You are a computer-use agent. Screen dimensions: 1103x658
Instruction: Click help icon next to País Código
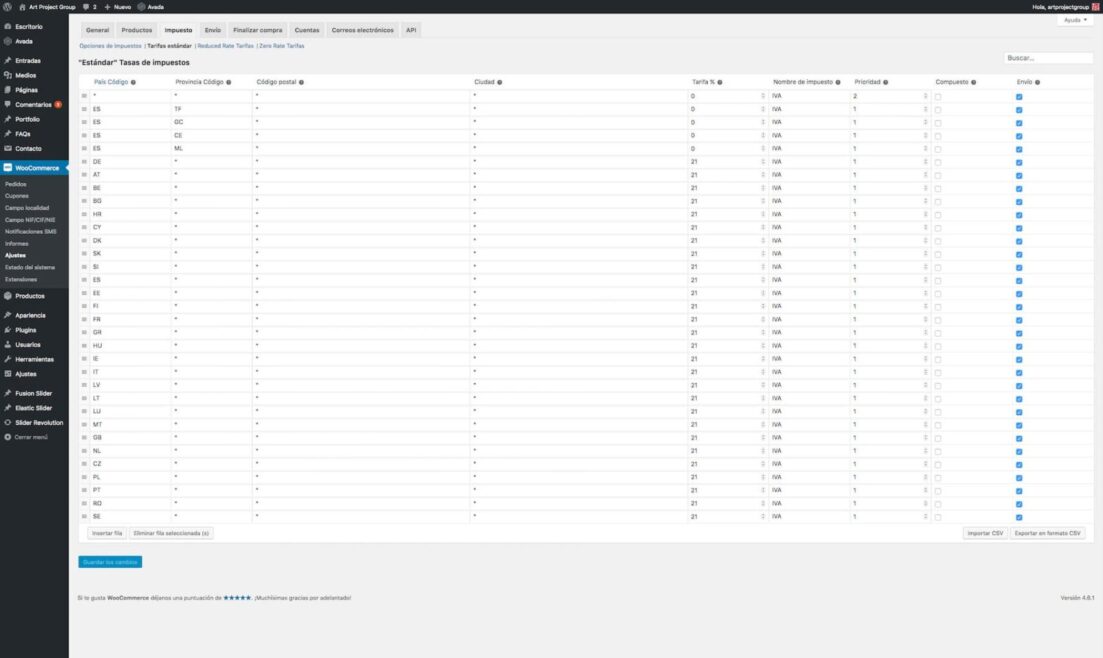pyautogui.click(x=134, y=82)
